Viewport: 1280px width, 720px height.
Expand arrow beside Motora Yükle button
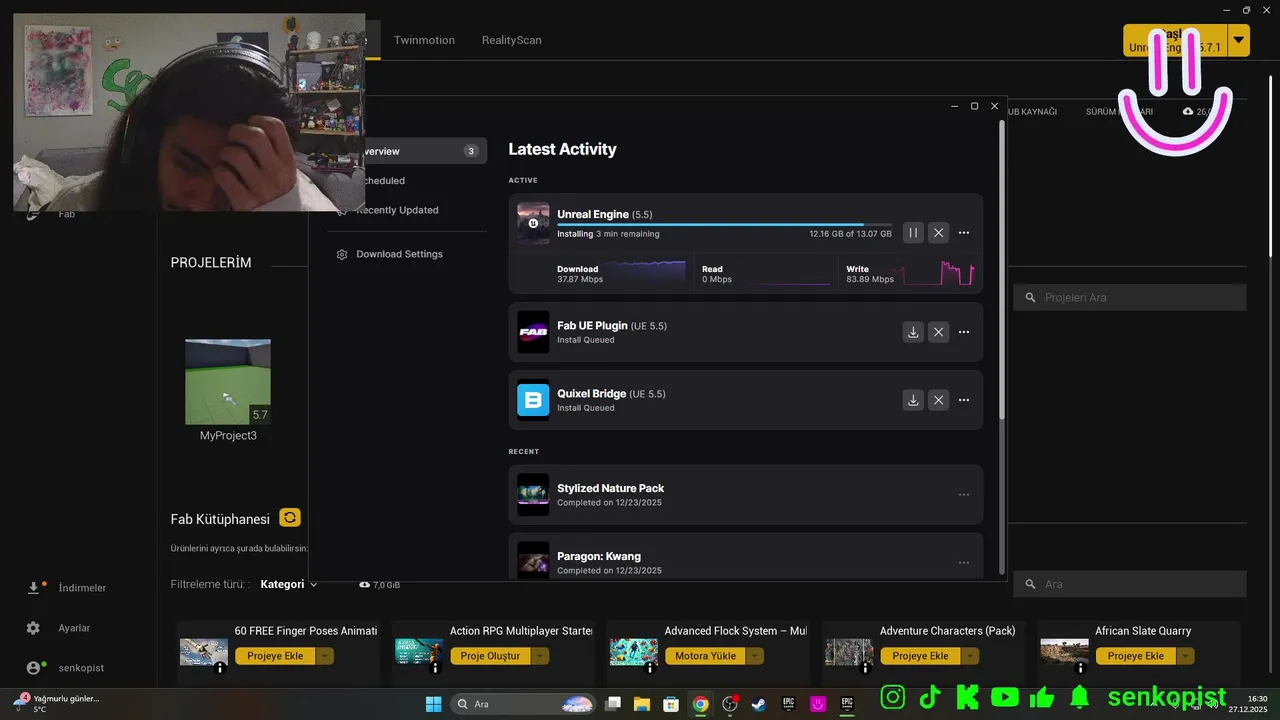pos(755,656)
